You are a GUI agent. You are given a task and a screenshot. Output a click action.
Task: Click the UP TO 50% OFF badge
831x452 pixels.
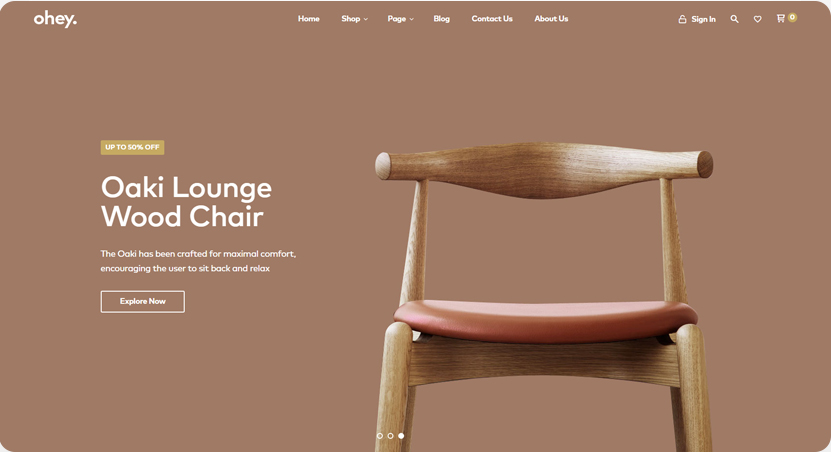point(132,147)
